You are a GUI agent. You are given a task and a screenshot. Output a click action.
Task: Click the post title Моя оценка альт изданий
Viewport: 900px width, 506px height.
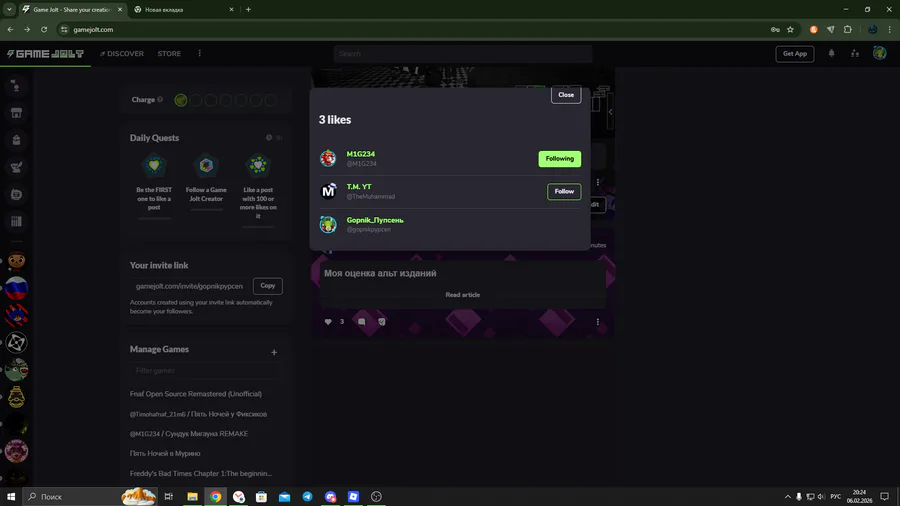380,273
